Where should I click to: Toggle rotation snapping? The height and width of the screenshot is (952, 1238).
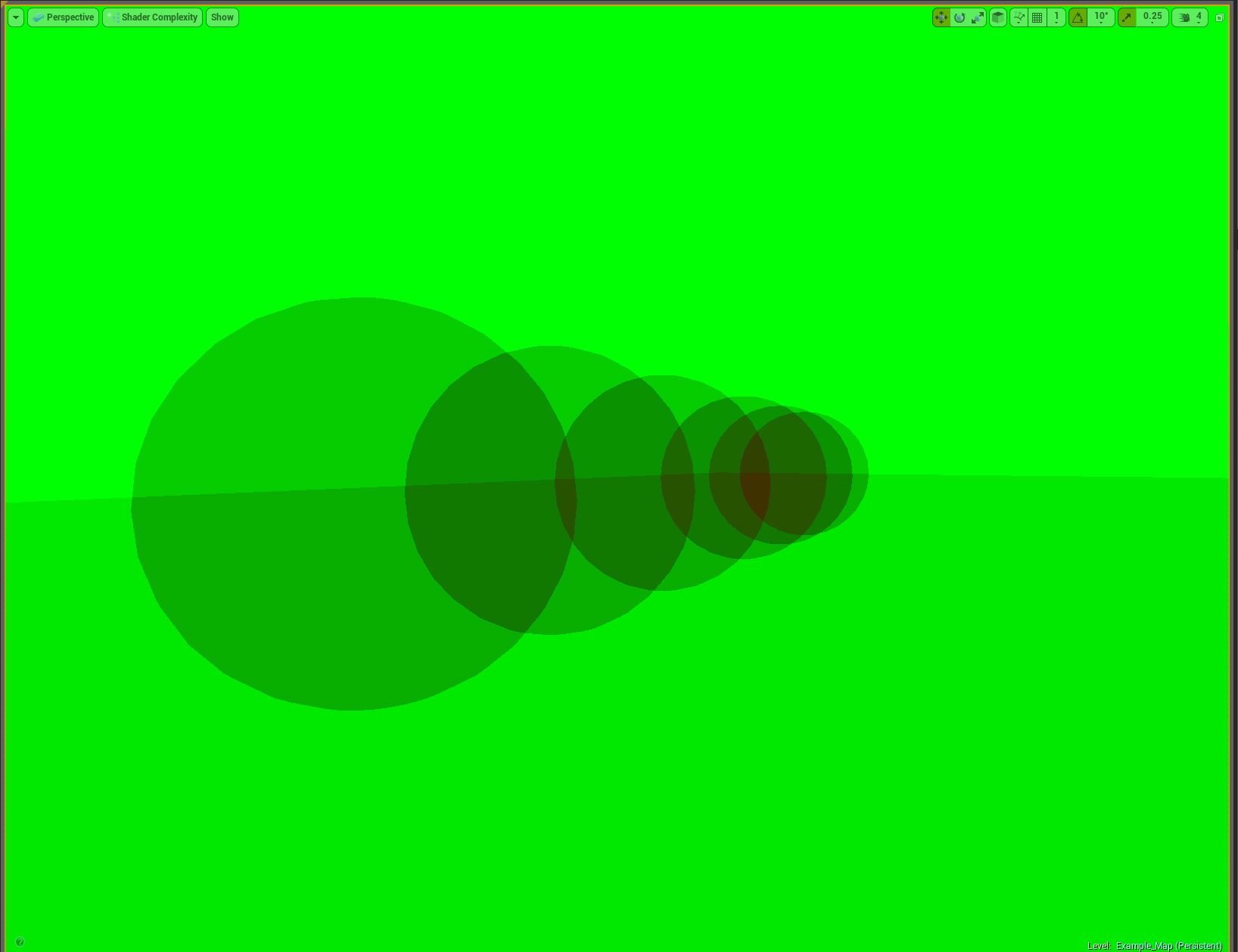(1078, 17)
